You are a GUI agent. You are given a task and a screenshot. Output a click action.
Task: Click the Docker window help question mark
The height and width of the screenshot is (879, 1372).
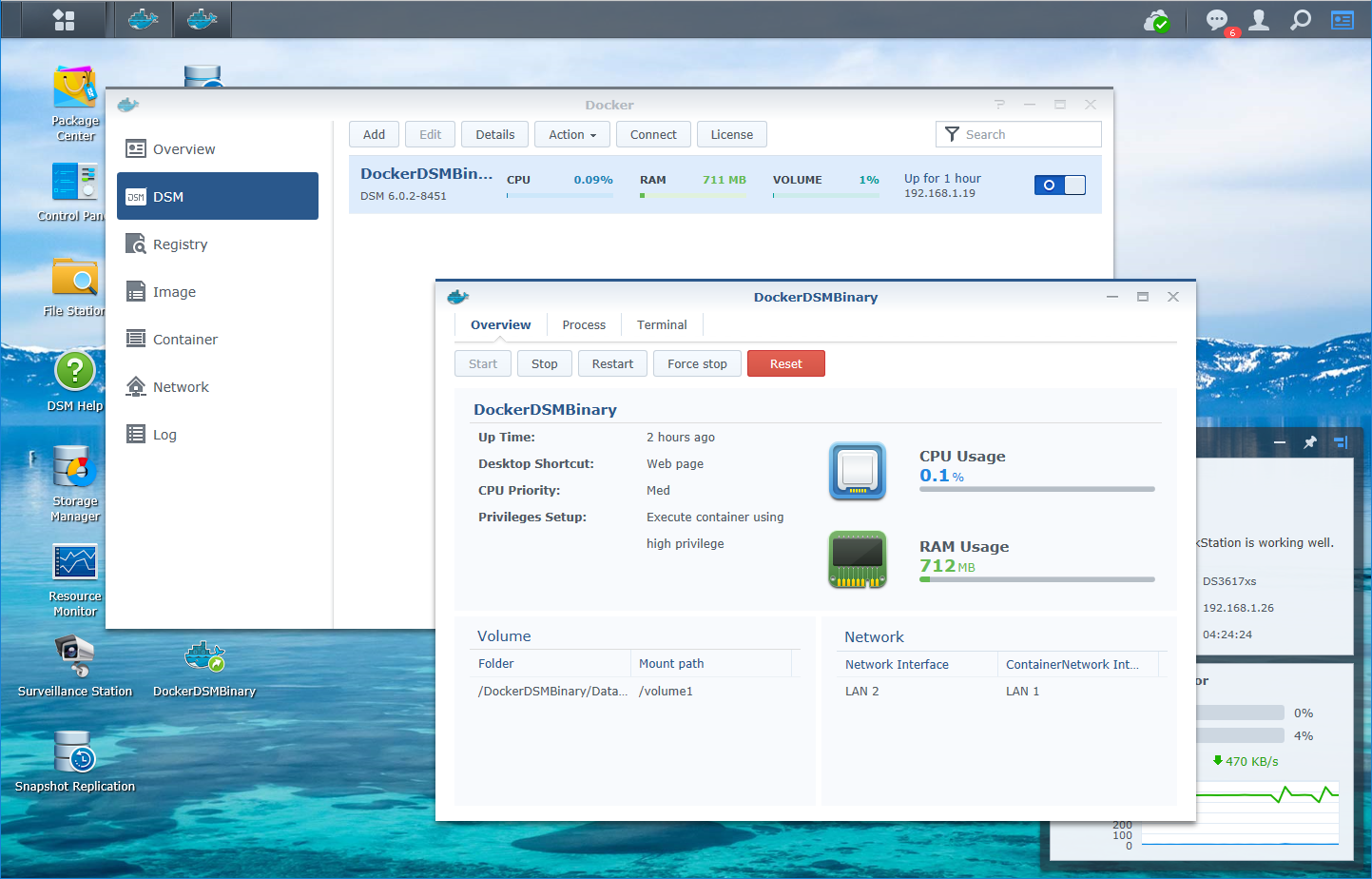coord(999,105)
